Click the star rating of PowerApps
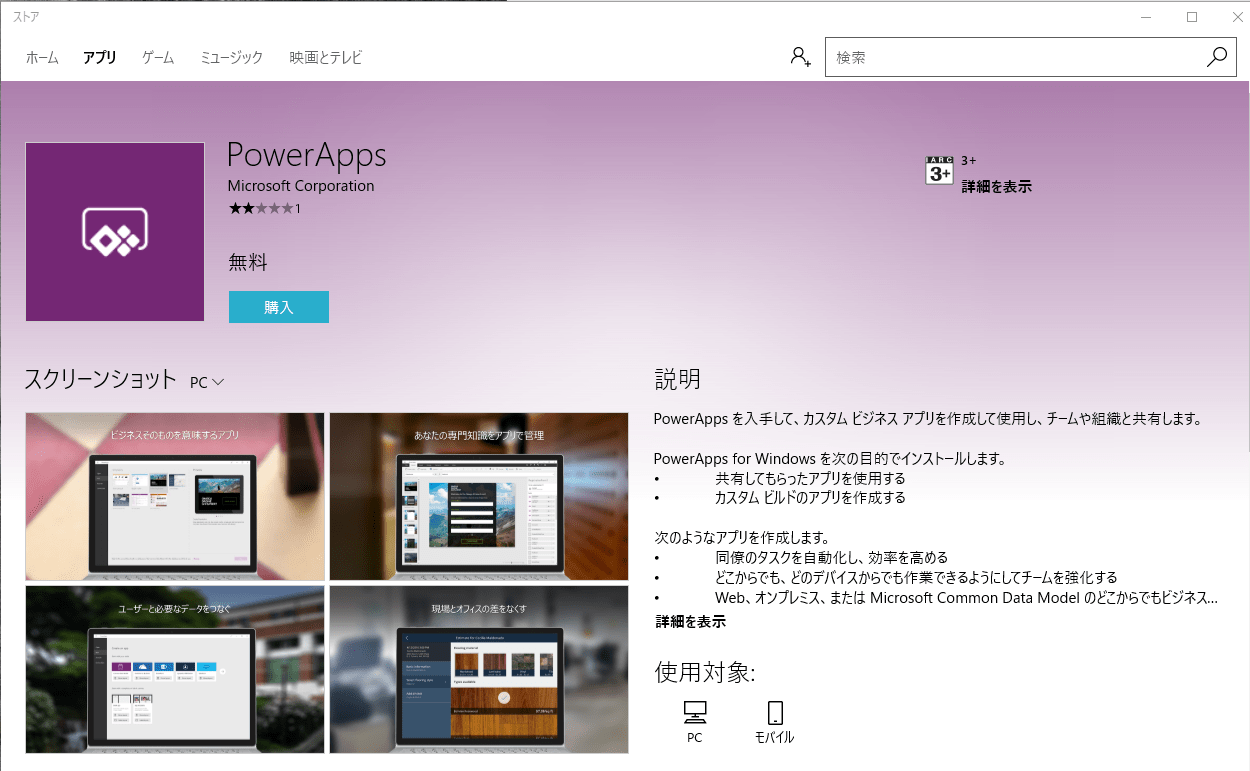 point(261,208)
